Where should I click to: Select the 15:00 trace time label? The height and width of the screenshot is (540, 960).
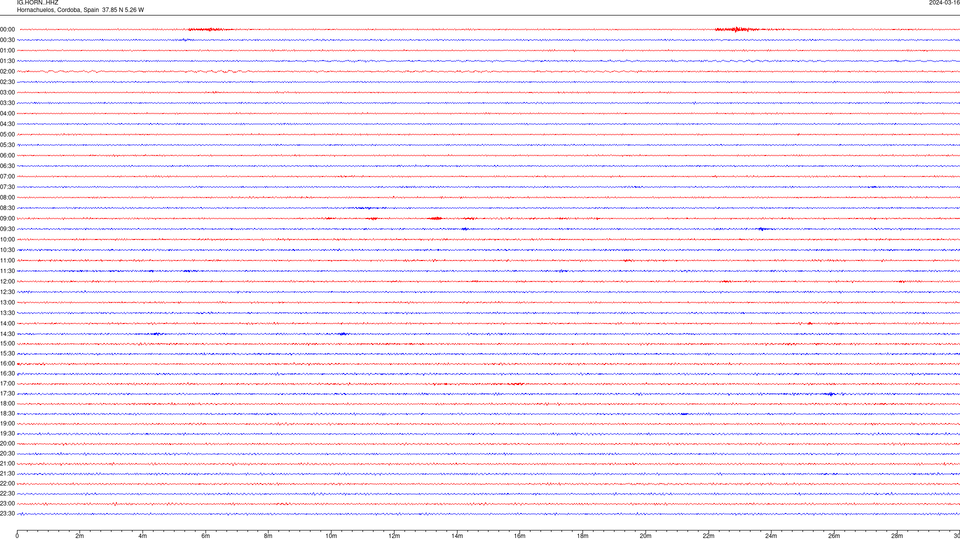[7, 343]
